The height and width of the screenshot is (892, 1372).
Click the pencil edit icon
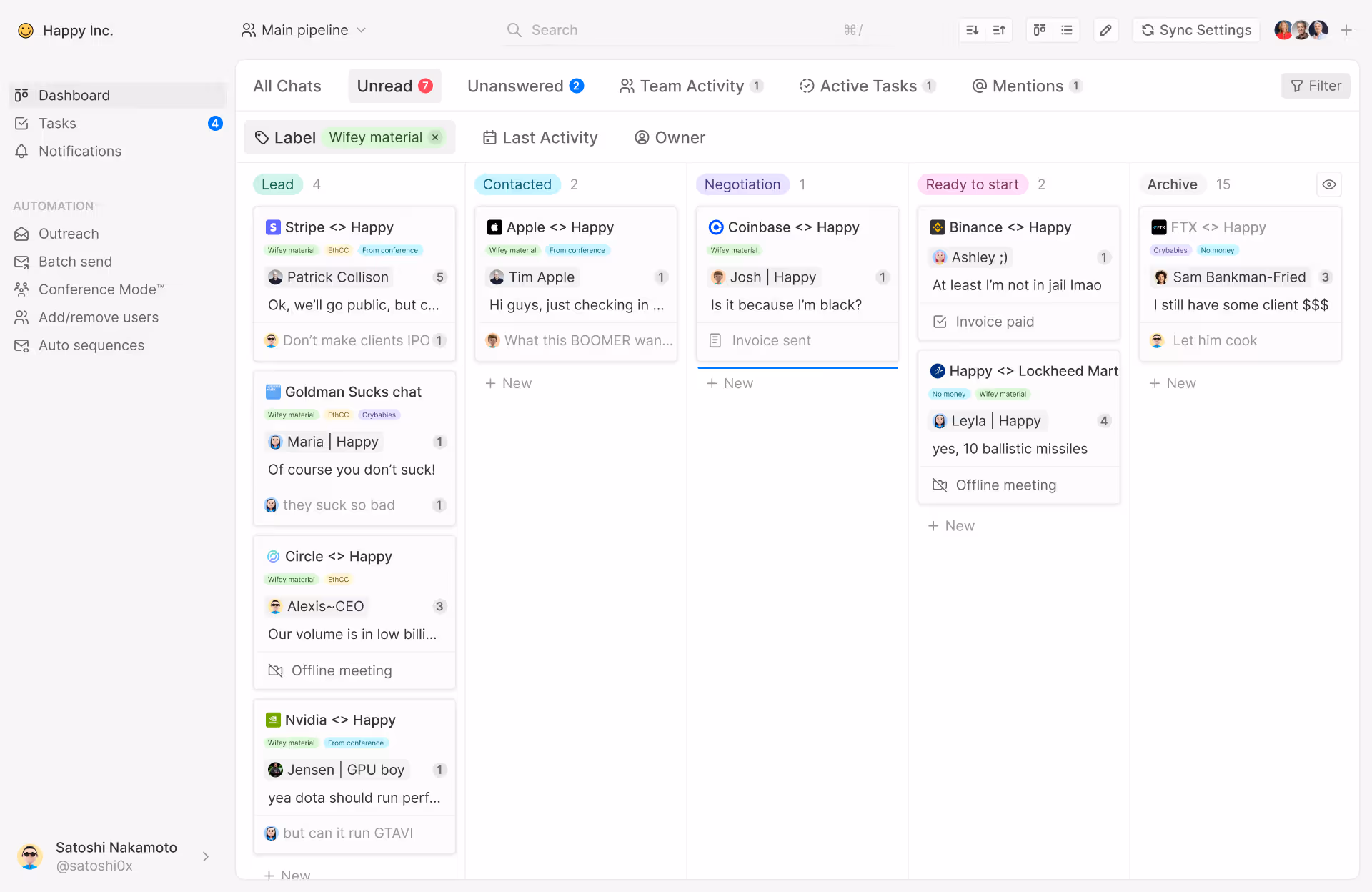point(1105,30)
